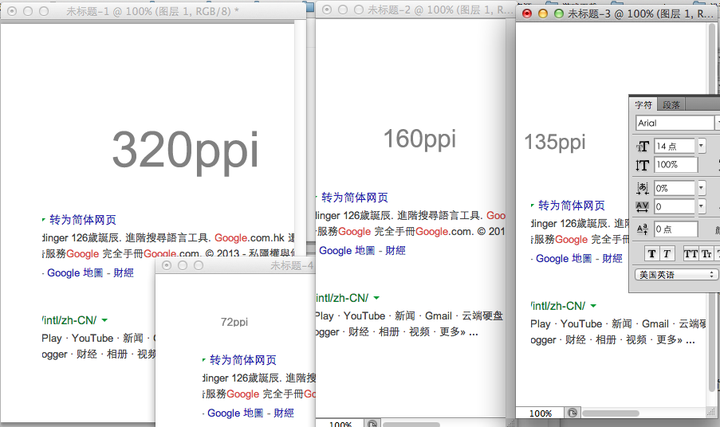Open status info icon in 未标题-3 status bar
The height and width of the screenshot is (427, 720).
572,413
